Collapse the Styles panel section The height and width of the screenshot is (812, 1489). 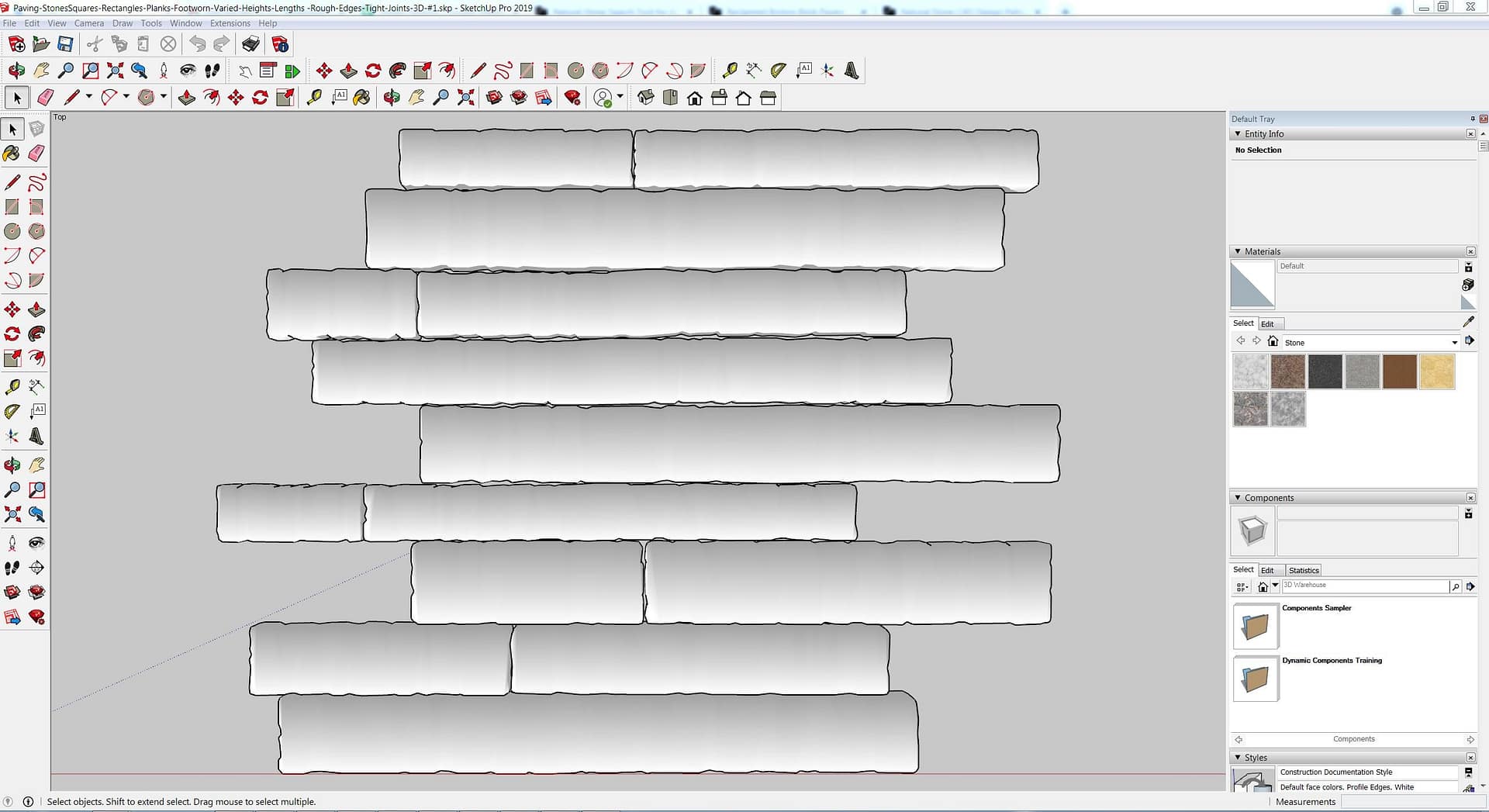pos(1238,758)
